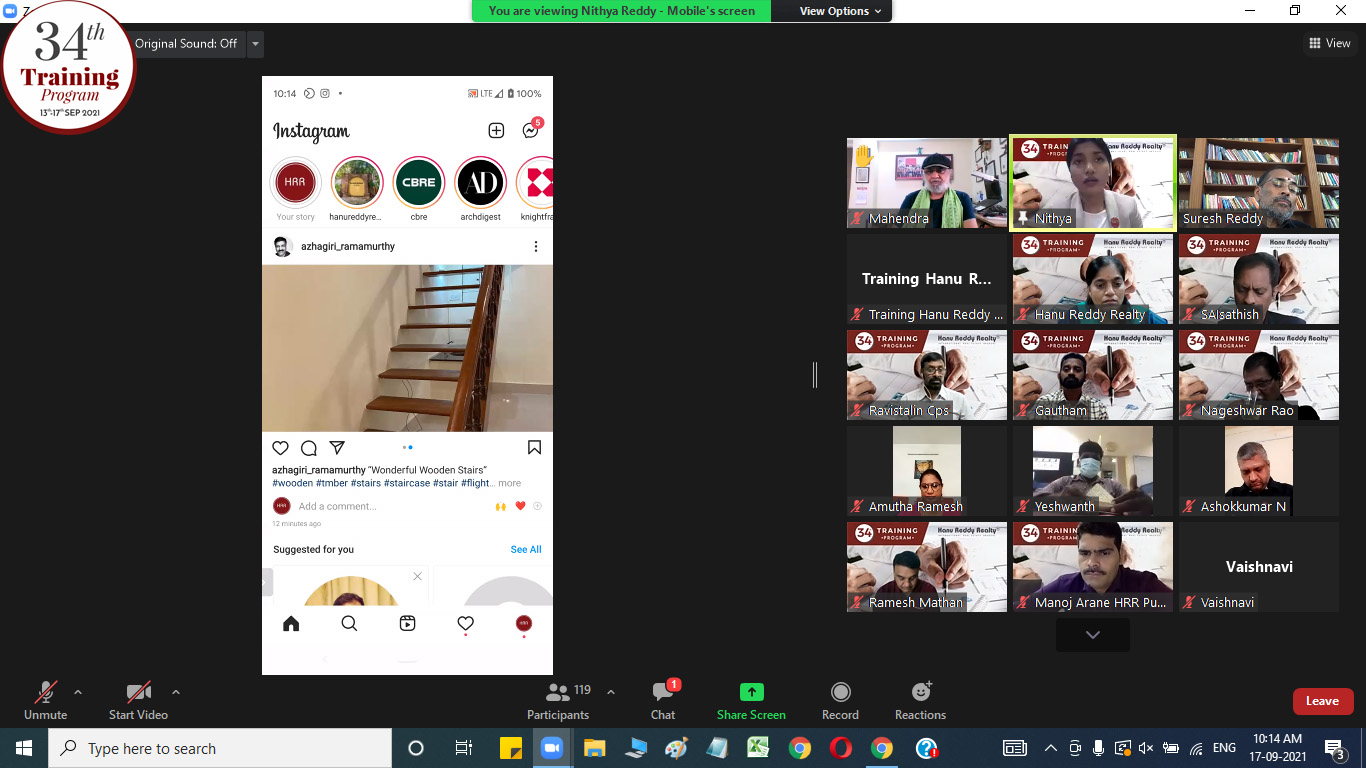Viewport: 1366px width, 768px height.
Task: Click the #wooden hashtag in caption
Action: [x=293, y=483]
